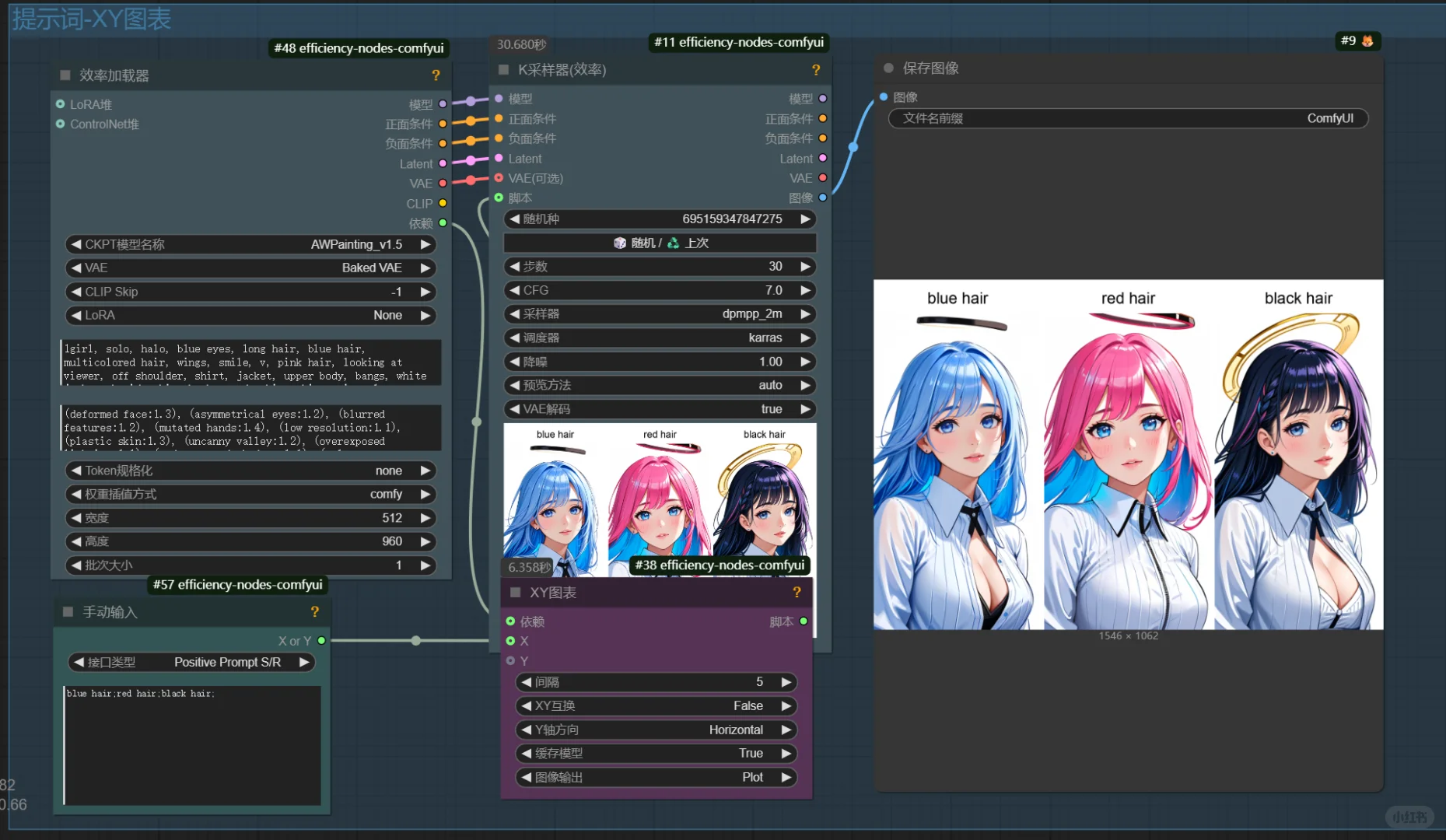Click the 图像 input socket on 保存图像
1446x840 pixels.
tap(884, 96)
